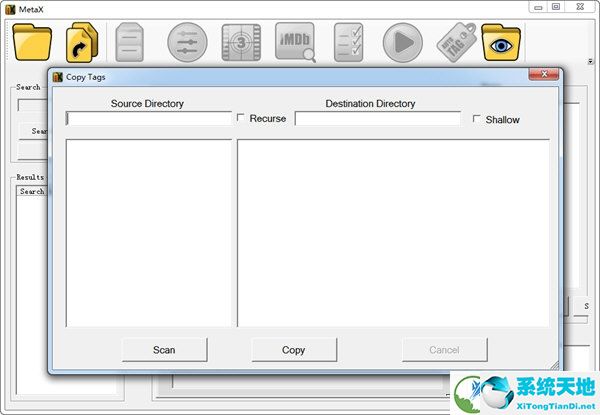Click the Copy Tags folder-arrow icon
The width and height of the screenshot is (600, 415).
pyautogui.click(x=83, y=43)
